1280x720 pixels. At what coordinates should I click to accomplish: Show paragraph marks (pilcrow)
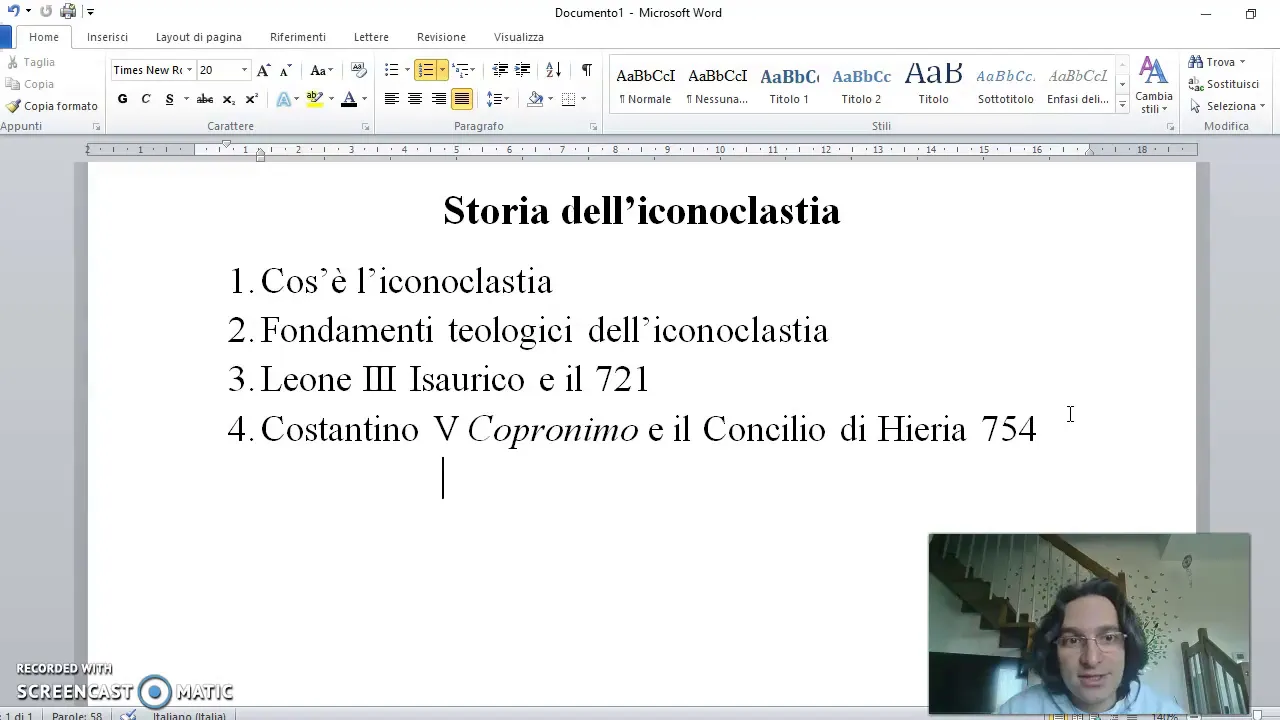point(586,70)
